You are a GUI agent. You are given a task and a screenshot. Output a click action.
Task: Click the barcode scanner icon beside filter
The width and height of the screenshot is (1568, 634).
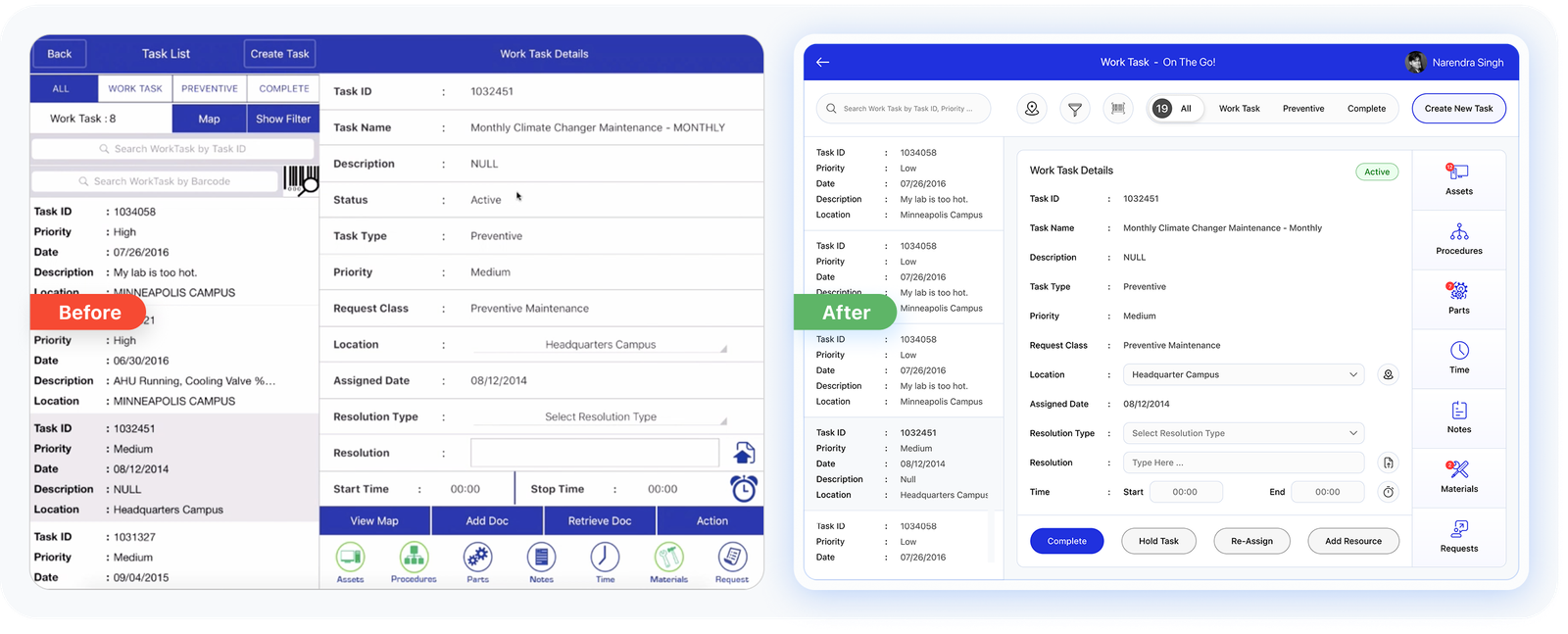1117,109
